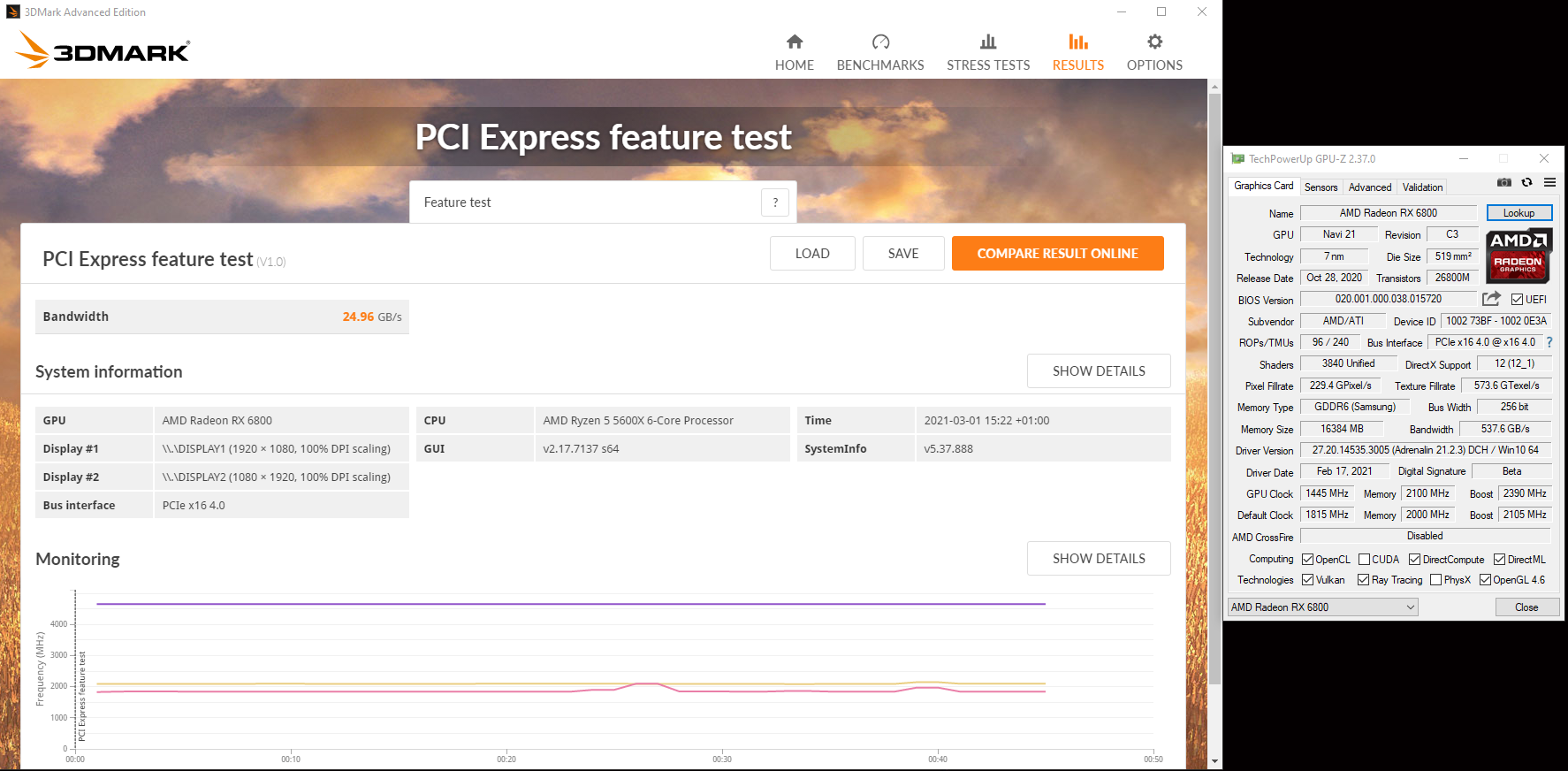Click the BIOS export share icon in GPU-Z

pos(1491,299)
